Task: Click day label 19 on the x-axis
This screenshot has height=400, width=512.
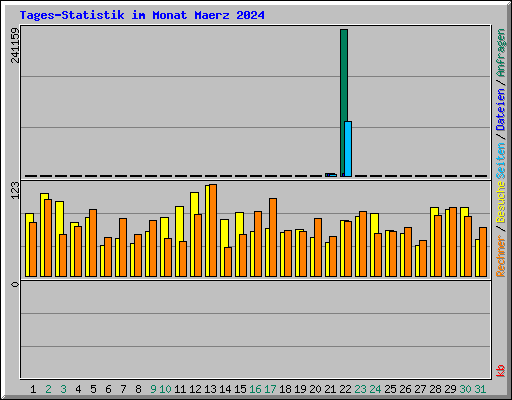Action: (x=300, y=389)
